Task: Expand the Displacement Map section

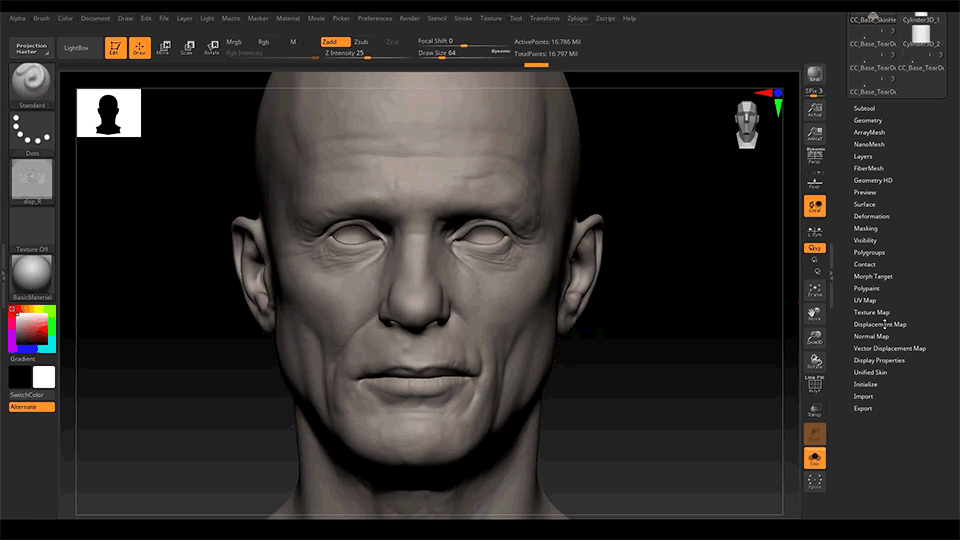Action: (880, 324)
